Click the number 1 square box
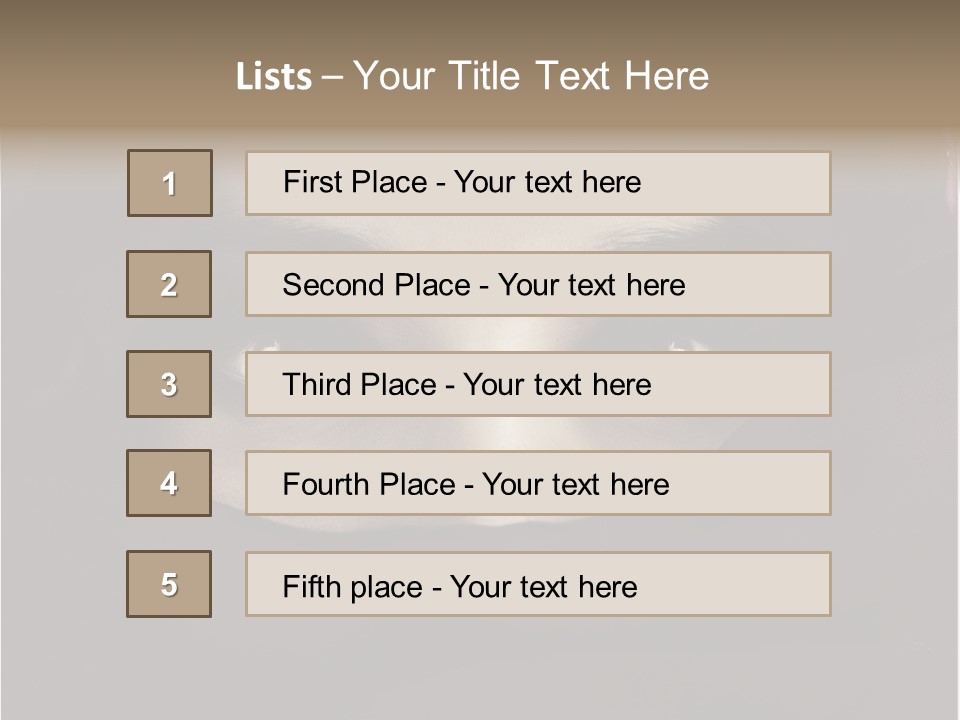 (170, 183)
